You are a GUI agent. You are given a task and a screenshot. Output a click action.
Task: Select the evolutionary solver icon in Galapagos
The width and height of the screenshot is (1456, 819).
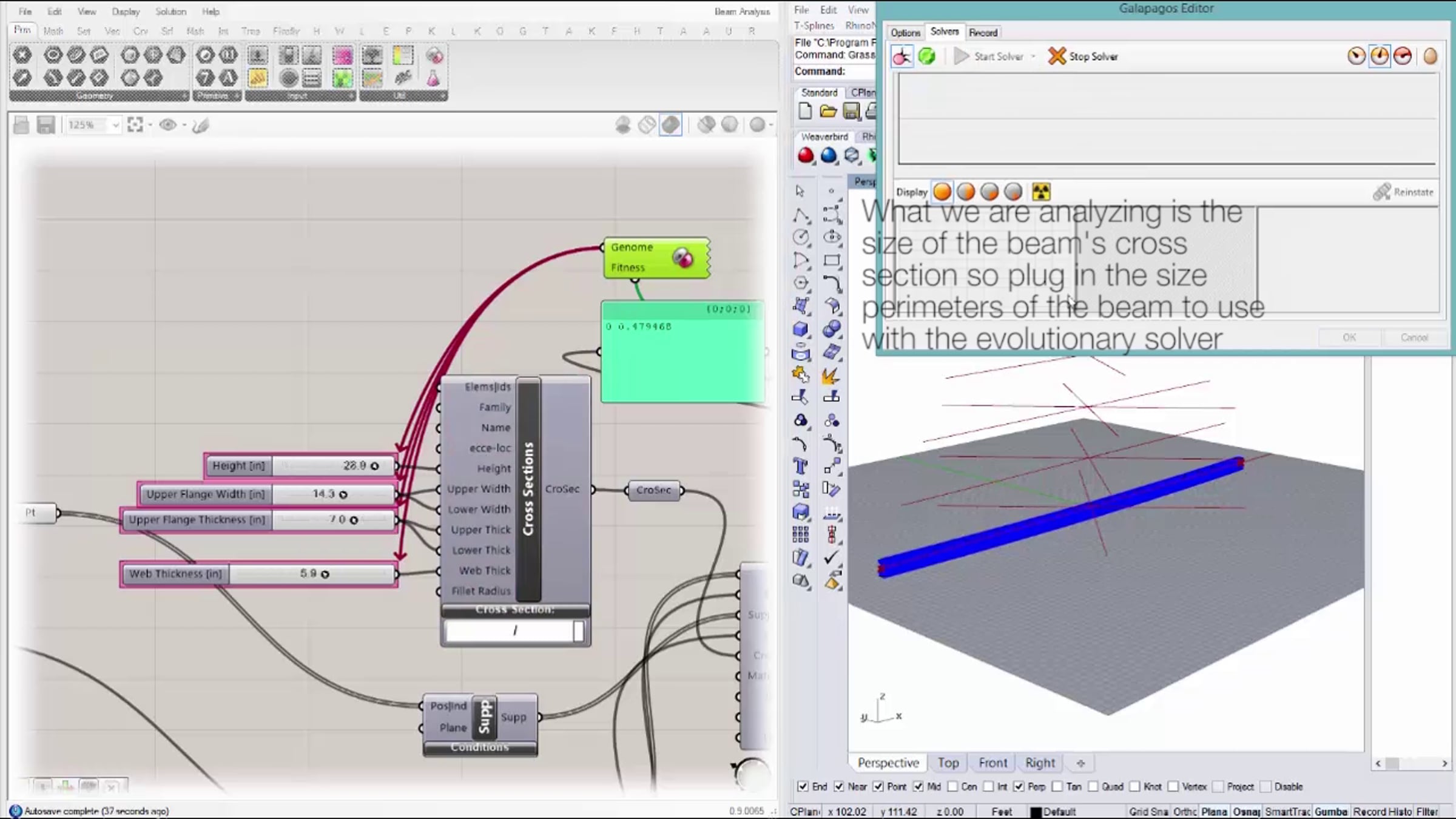(902, 56)
